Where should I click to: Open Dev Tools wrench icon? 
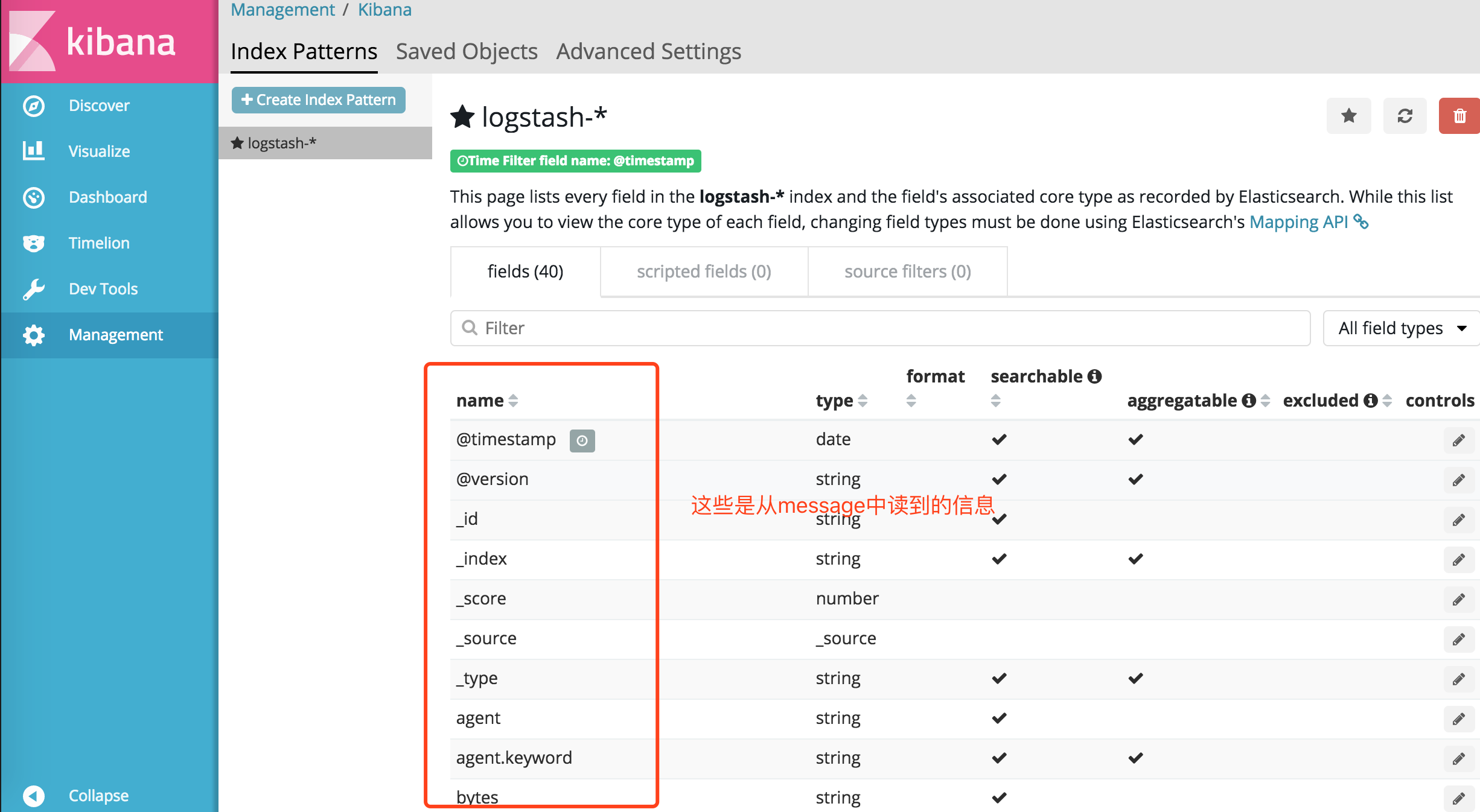34,289
